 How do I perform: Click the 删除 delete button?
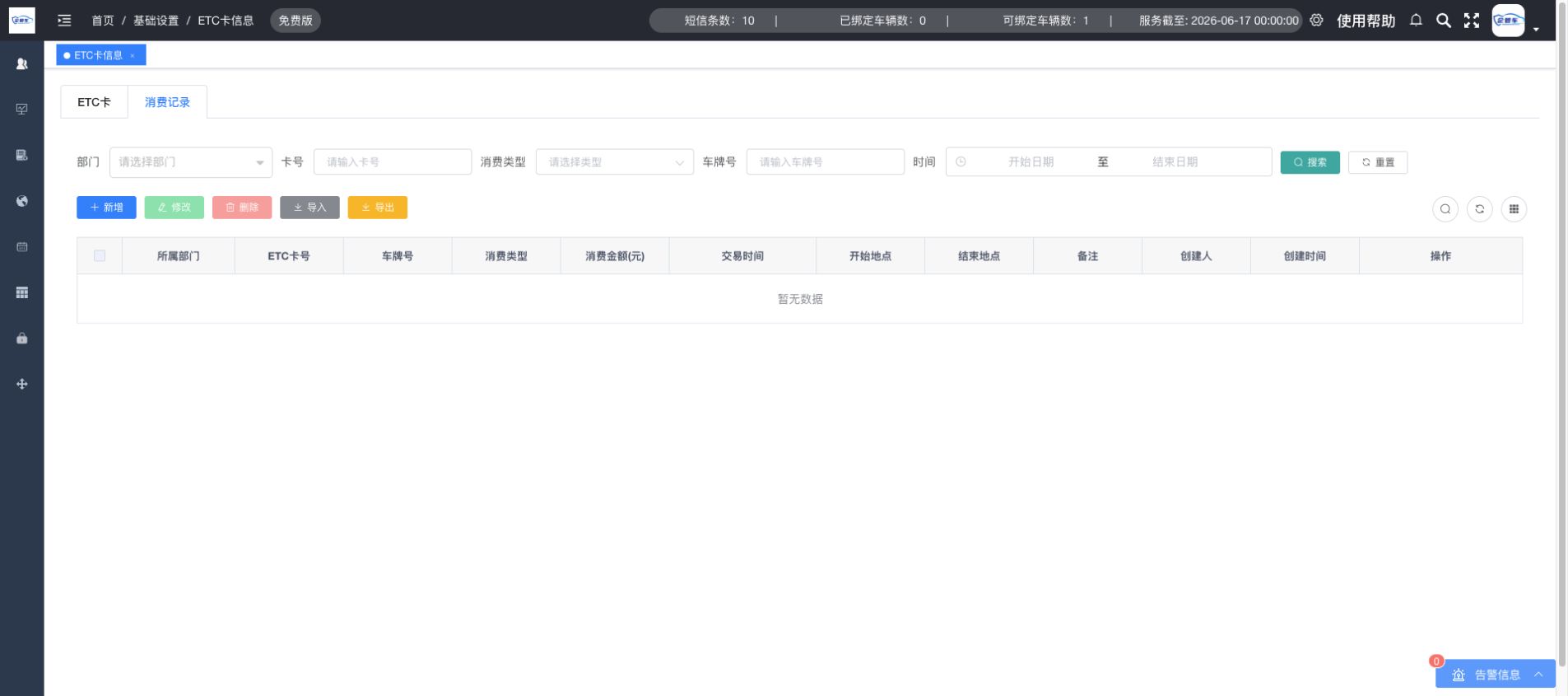tap(242, 208)
